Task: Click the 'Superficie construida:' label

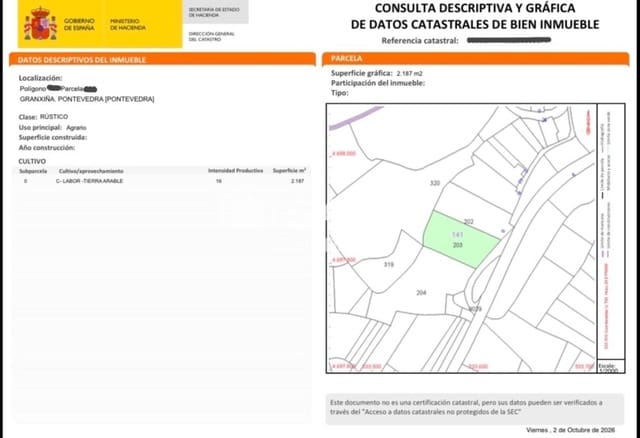Action: (53, 137)
